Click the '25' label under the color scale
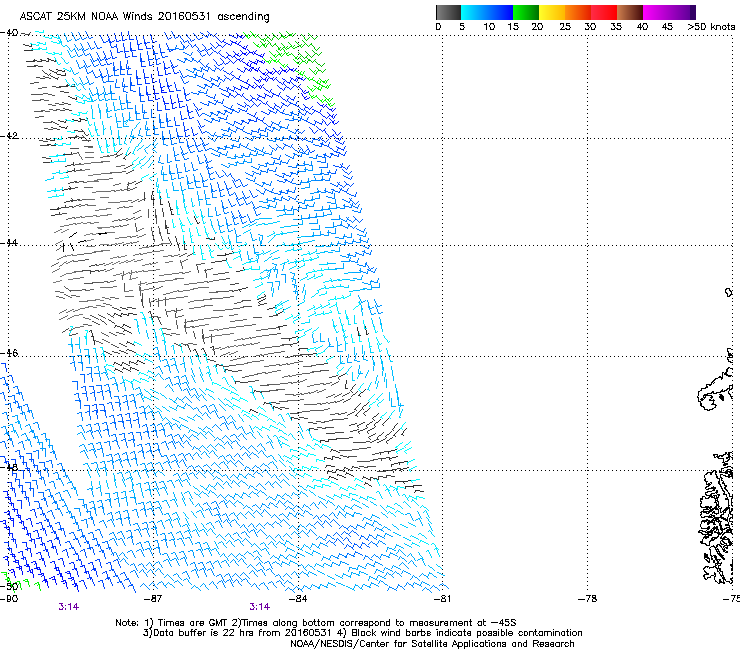740x650 pixels. click(x=565, y=27)
